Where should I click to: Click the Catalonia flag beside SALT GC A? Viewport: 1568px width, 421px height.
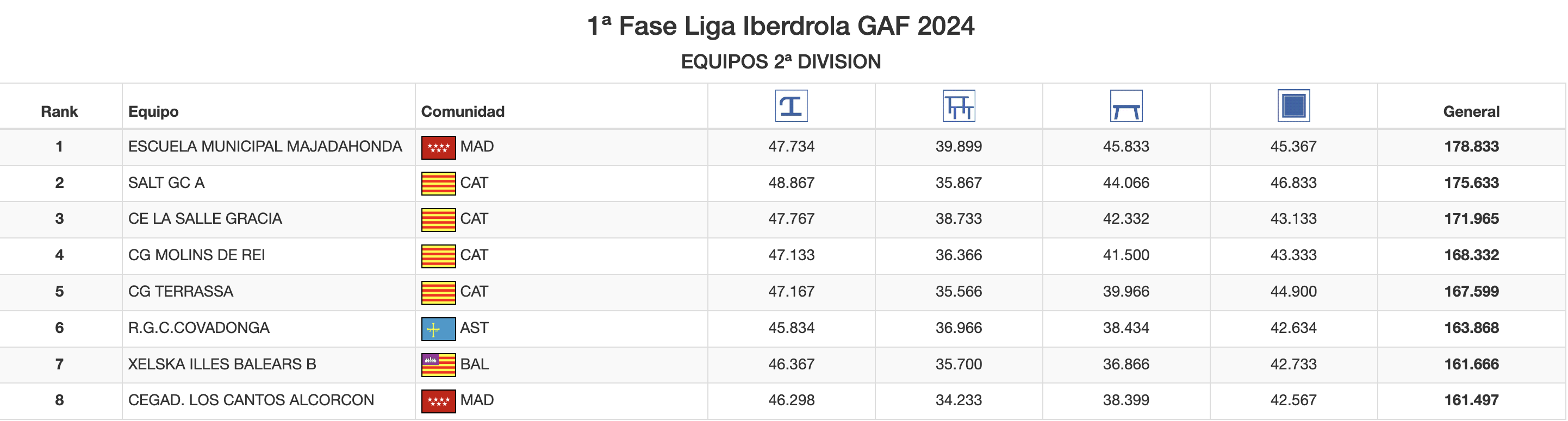pyautogui.click(x=438, y=183)
